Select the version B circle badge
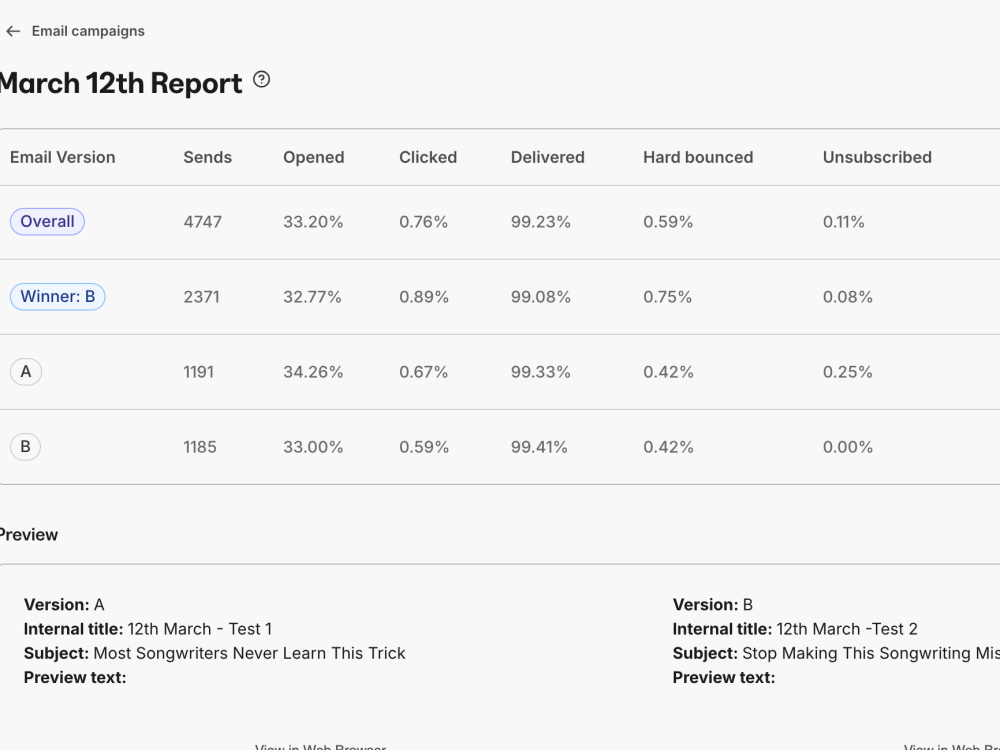Image resolution: width=1000 pixels, height=750 pixels. tap(26, 447)
